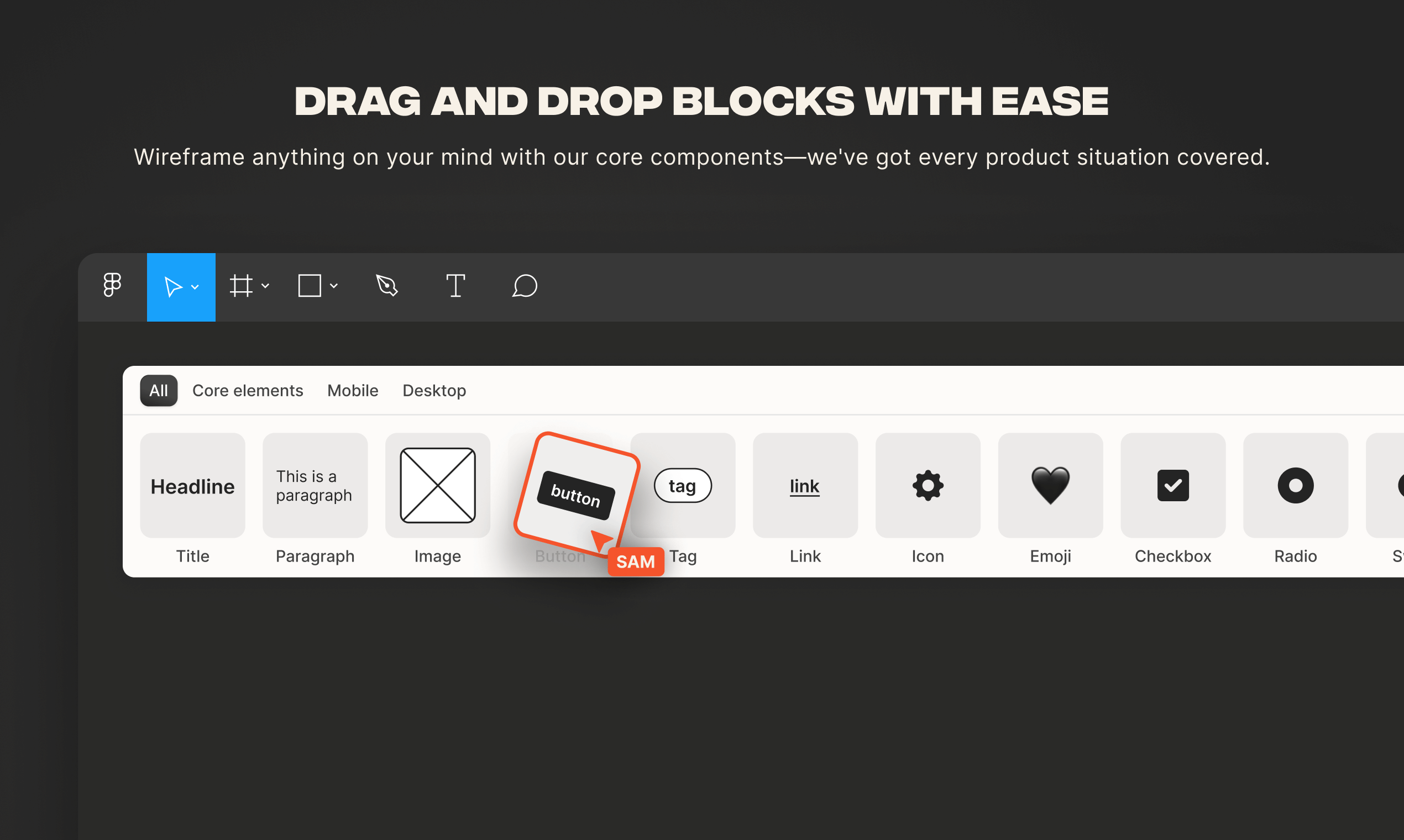
Task: Switch to the Core elements tab
Action: pyautogui.click(x=248, y=391)
